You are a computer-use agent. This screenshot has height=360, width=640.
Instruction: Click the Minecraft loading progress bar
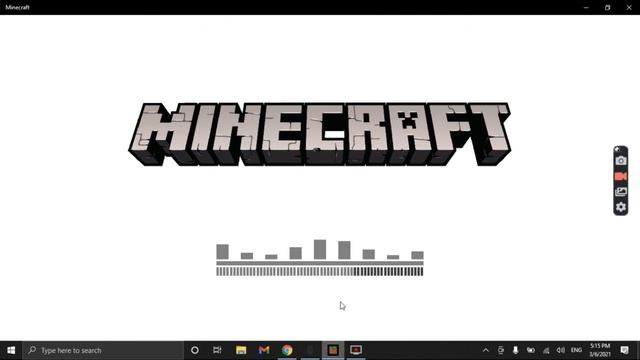tap(320, 271)
